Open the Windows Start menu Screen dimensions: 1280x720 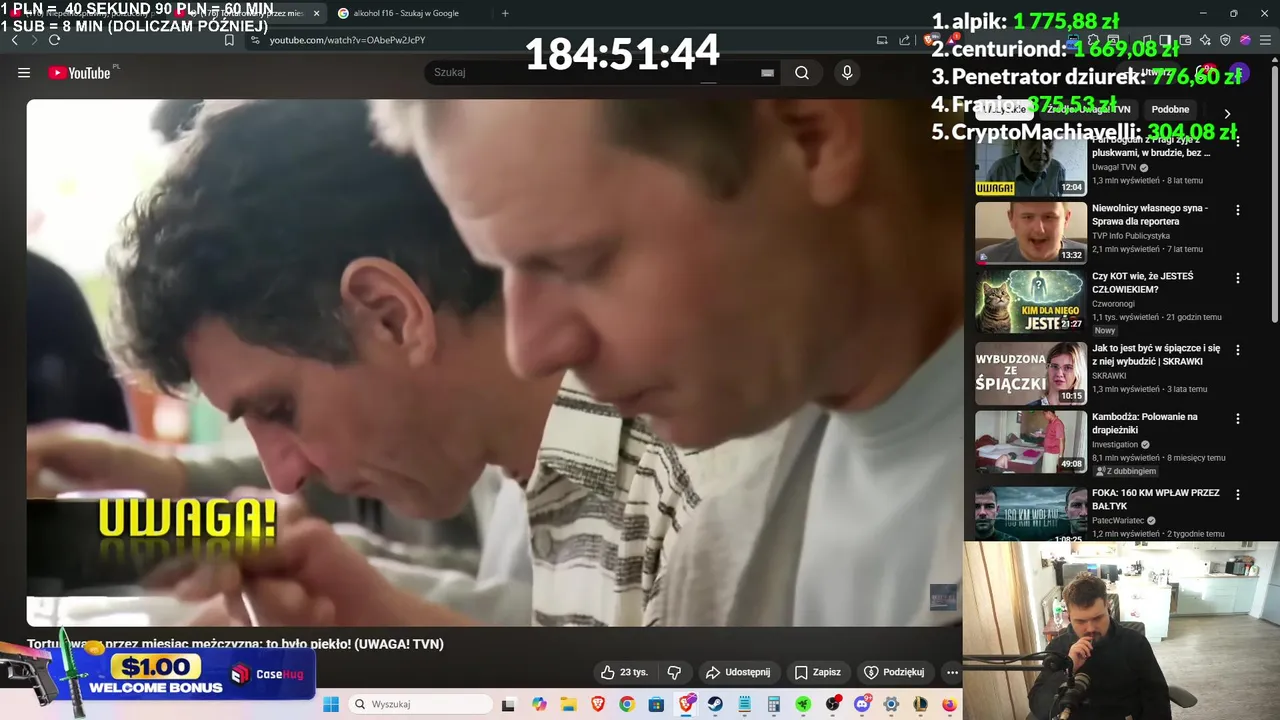331,704
